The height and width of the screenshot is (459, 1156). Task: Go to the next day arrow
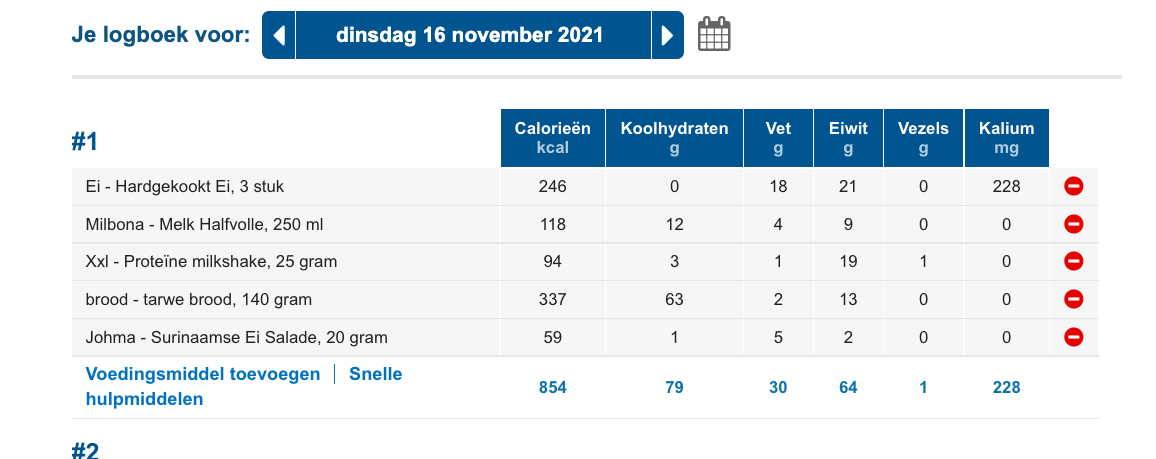tap(667, 36)
